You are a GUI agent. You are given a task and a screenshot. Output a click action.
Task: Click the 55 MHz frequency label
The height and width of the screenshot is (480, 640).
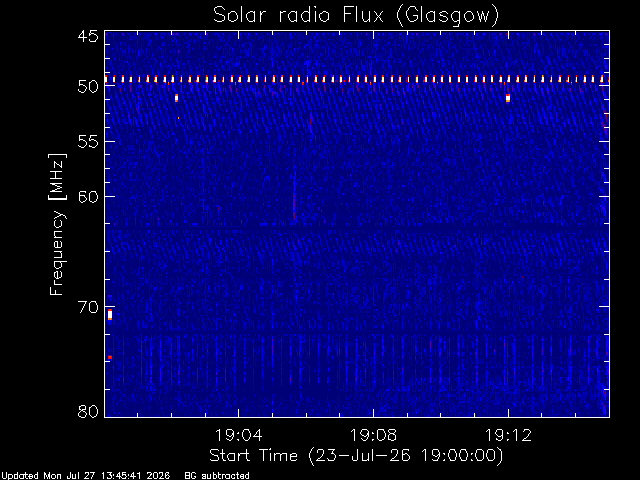point(88,142)
